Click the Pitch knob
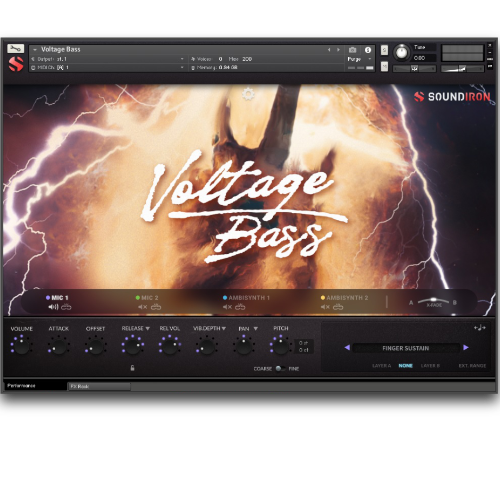 (x=281, y=346)
